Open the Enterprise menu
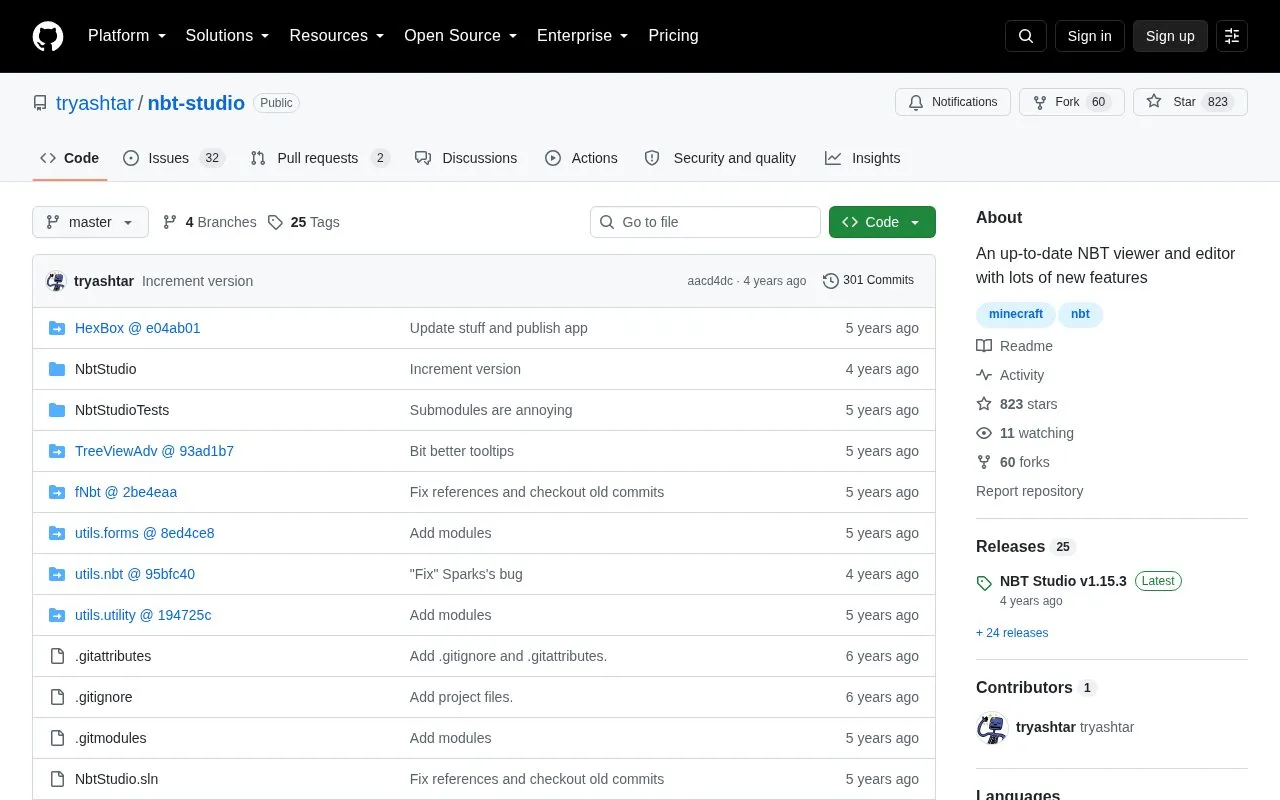 582,36
